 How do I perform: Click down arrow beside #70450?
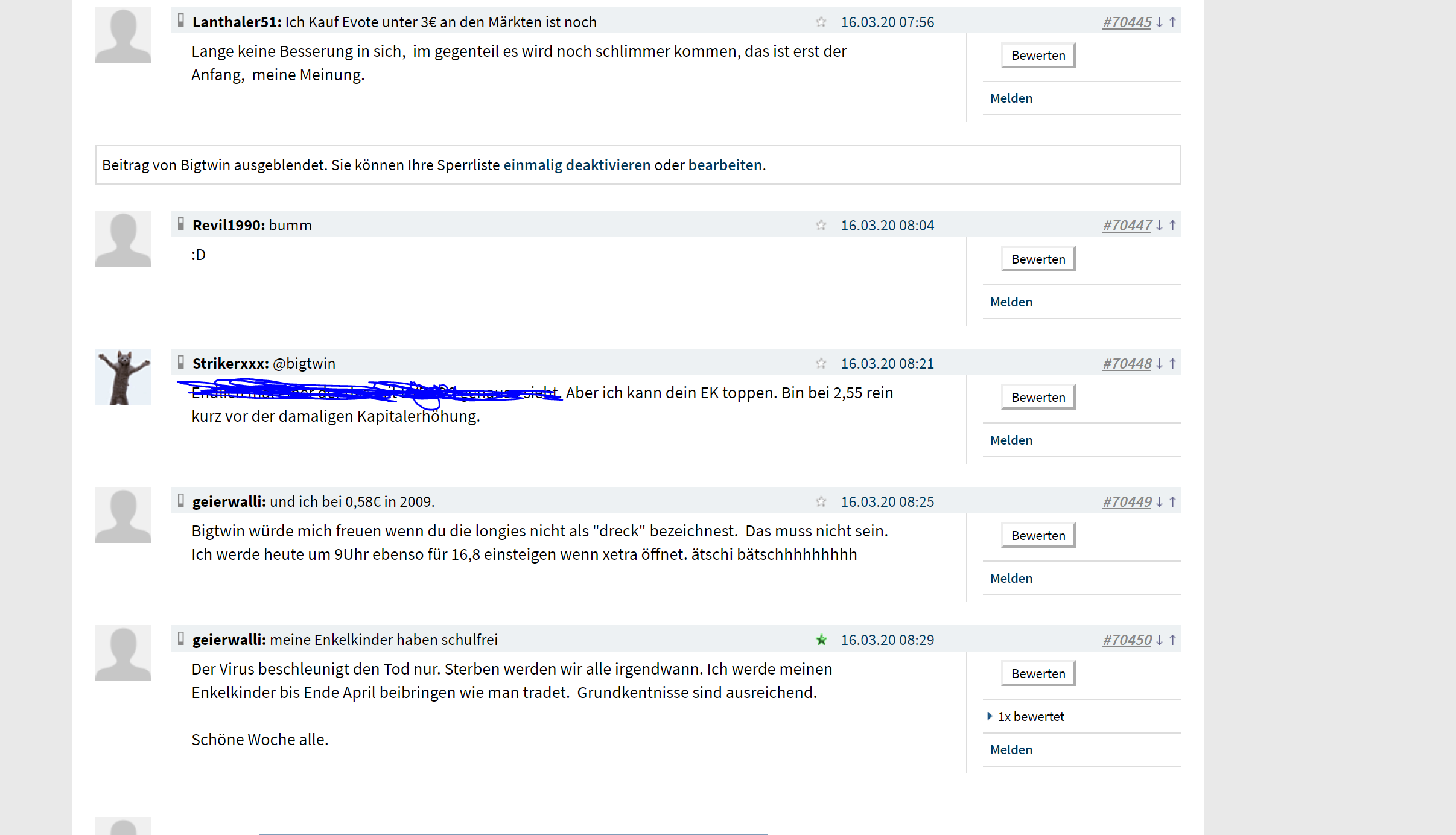(1159, 640)
